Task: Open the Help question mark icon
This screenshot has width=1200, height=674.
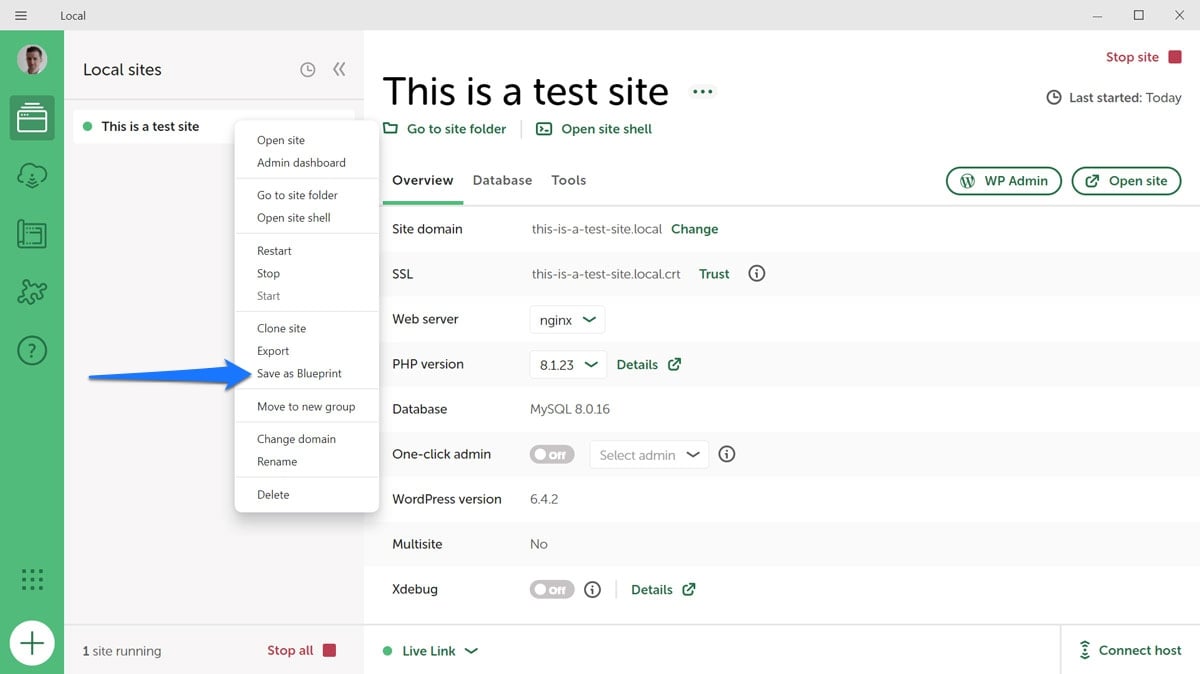Action: (x=32, y=351)
